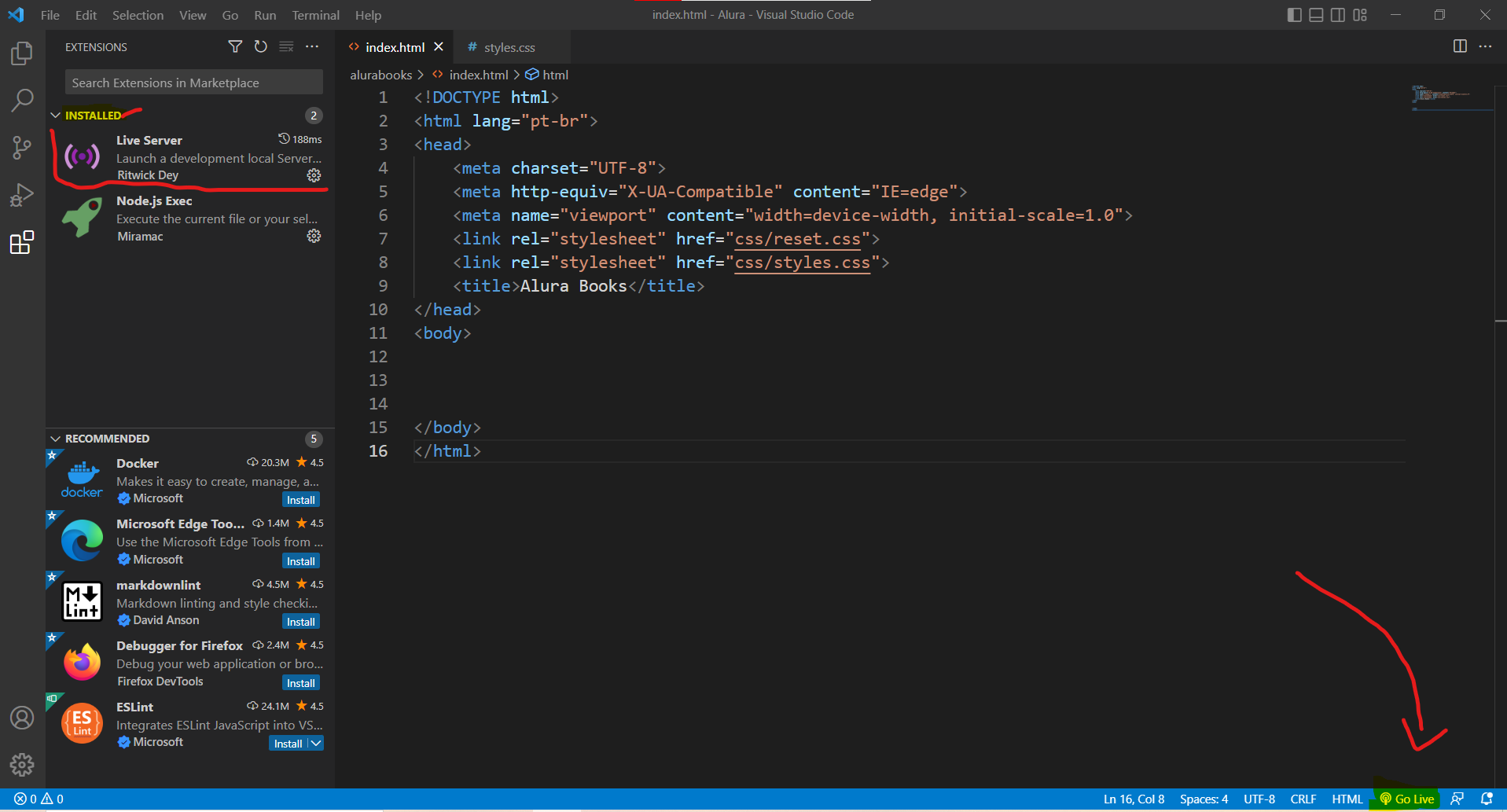Open editor more actions menu
This screenshot has height=812, width=1507.
(1485, 46)
